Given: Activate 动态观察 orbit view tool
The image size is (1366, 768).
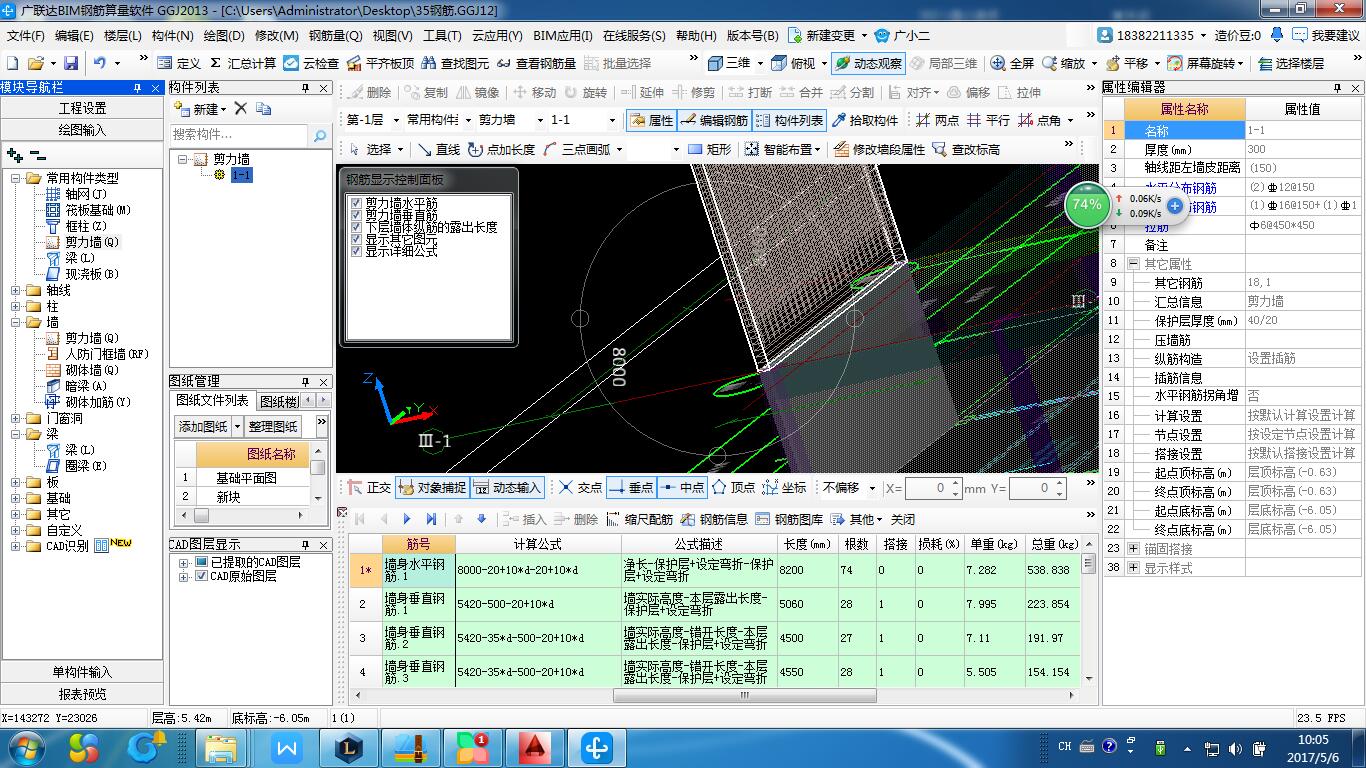Looking at the screenshot, I should point(867,63).
